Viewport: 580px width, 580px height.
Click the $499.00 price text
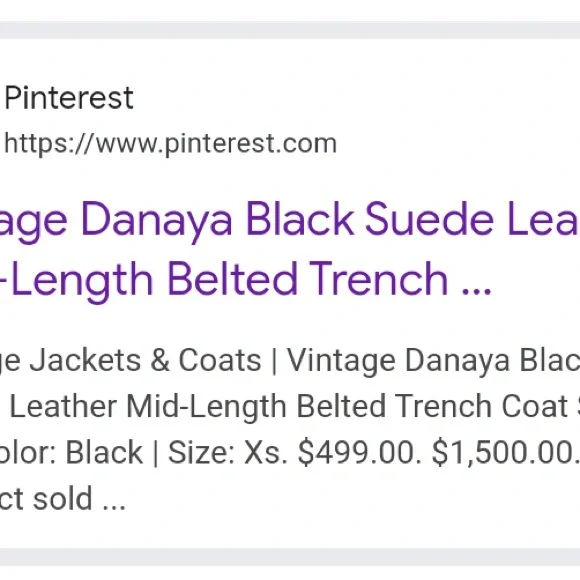pyautogui.click(x=360, y=452)
